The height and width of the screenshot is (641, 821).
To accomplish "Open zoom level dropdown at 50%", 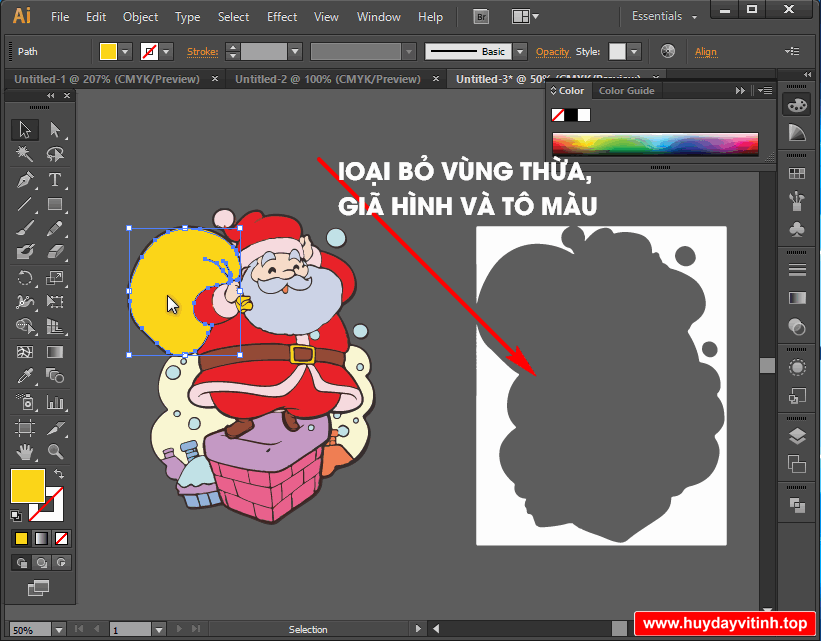I will (59, 629).
